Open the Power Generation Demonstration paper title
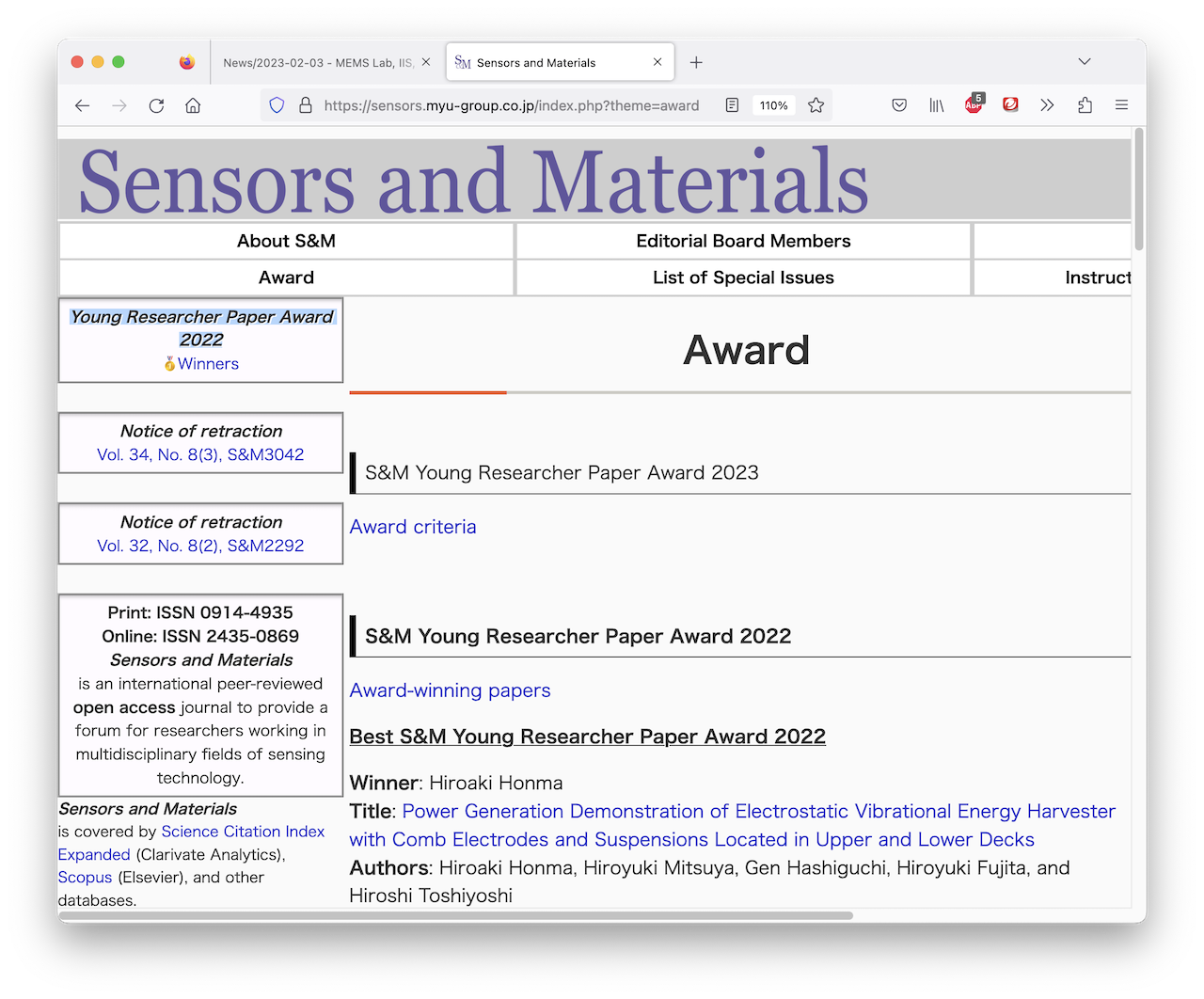The height and width of the screenshot is (999, 1204). [x=733, y=825]
